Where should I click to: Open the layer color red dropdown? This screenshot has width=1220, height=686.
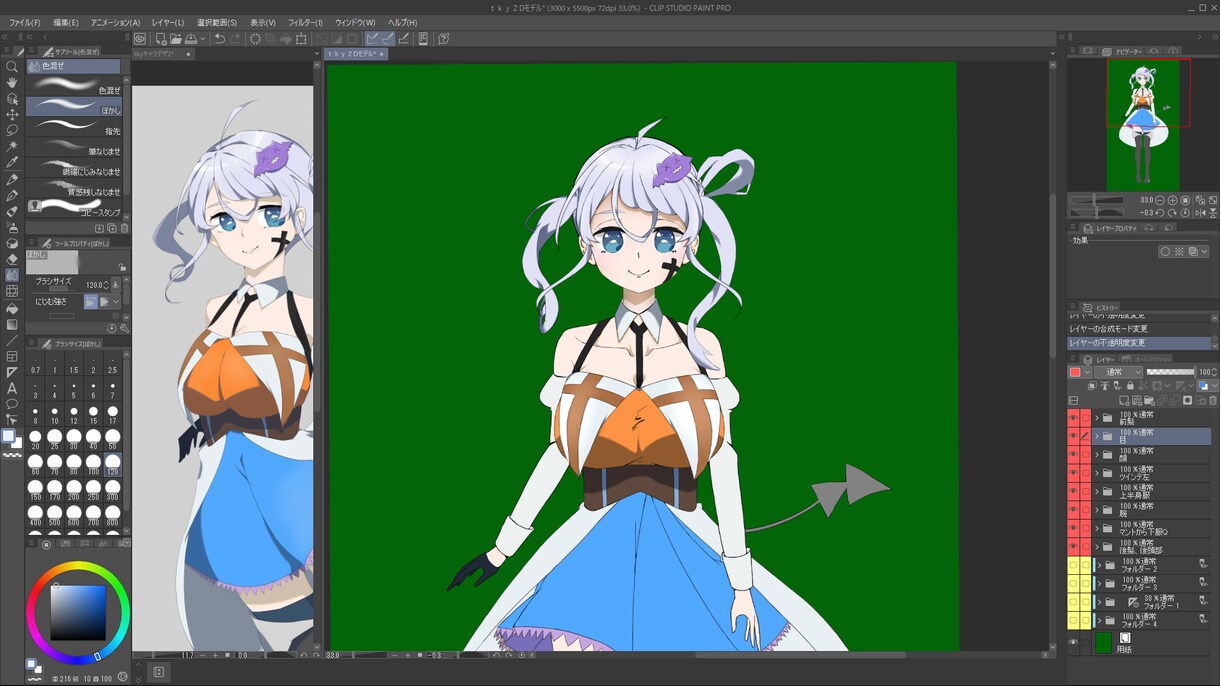[x=1080, y=372]
